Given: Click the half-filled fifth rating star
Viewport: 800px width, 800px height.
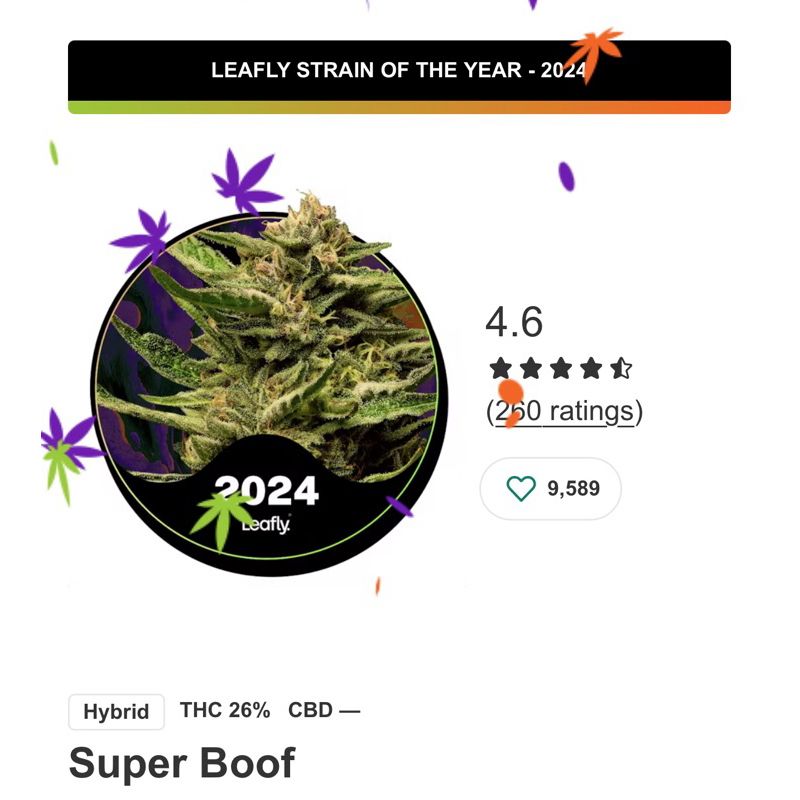Looking at the screenshot, I should point(621,369).
